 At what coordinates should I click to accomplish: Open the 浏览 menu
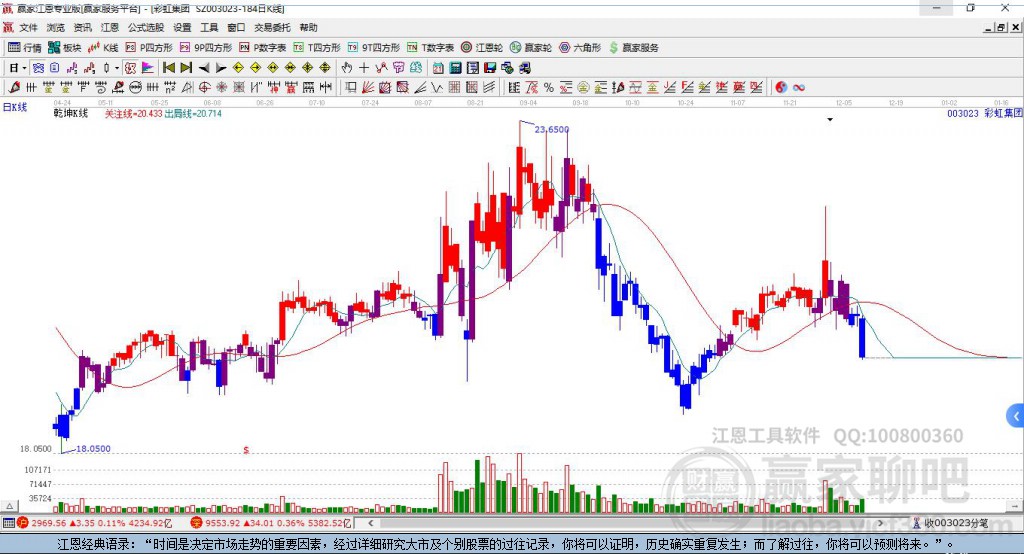point(56,27)
